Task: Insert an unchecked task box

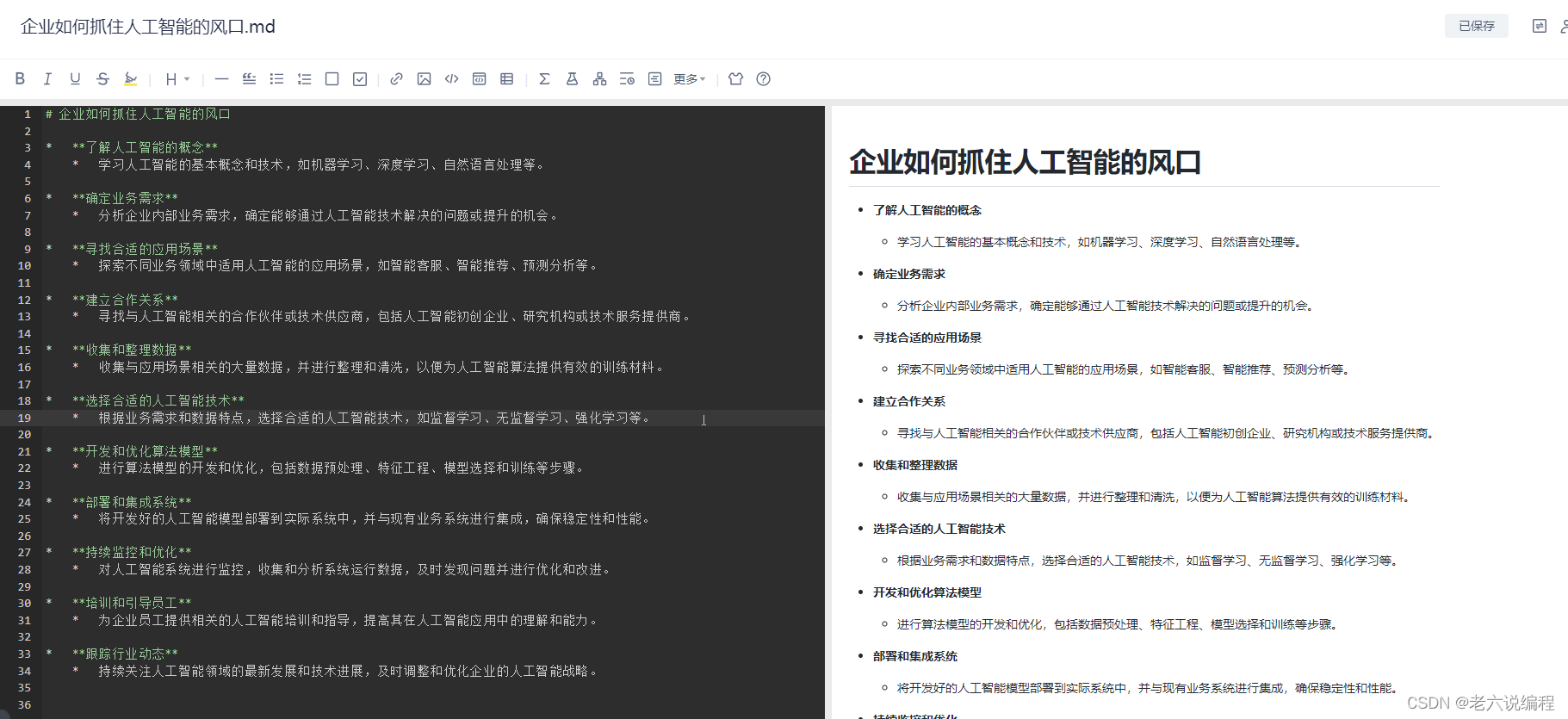Action: (332, 79)
